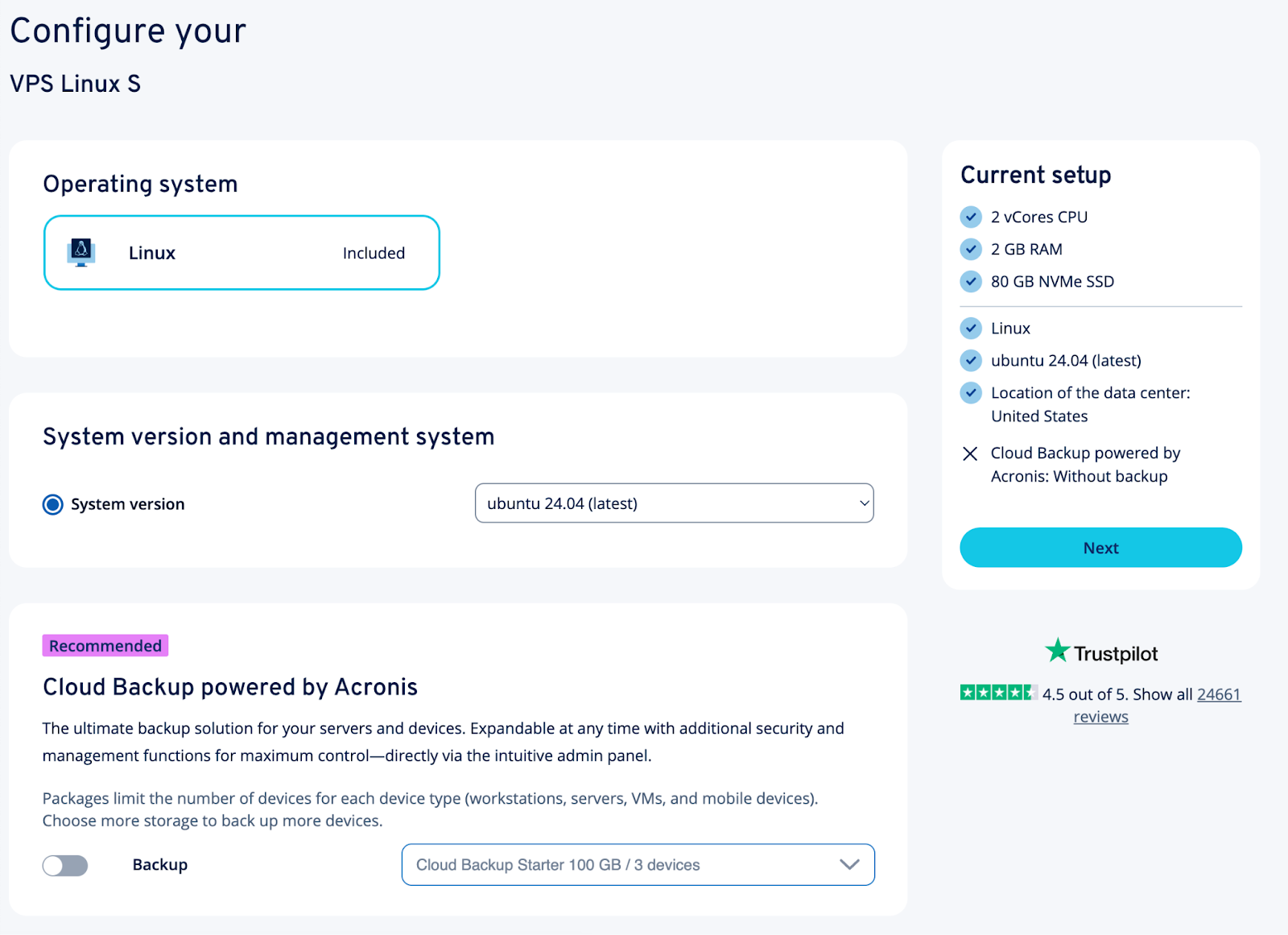Image resolution: width=1288 pixels, height=935 pixels.
Task: Click the checkmark next to 80 GB NVMe SSD
Action: (x=971, y=281)
